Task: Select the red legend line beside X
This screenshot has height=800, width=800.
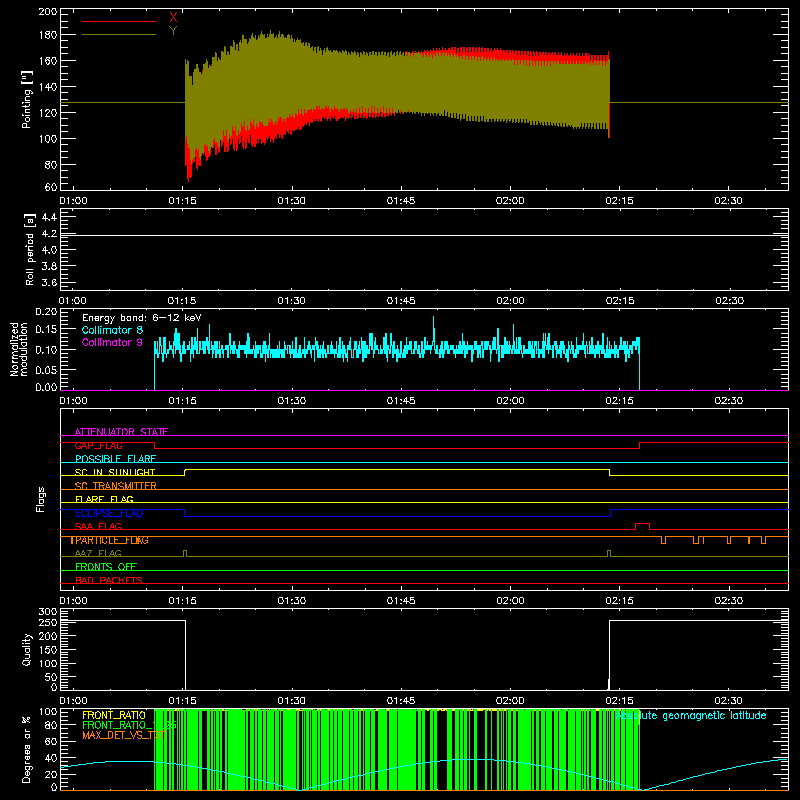Action: point(119,21)
